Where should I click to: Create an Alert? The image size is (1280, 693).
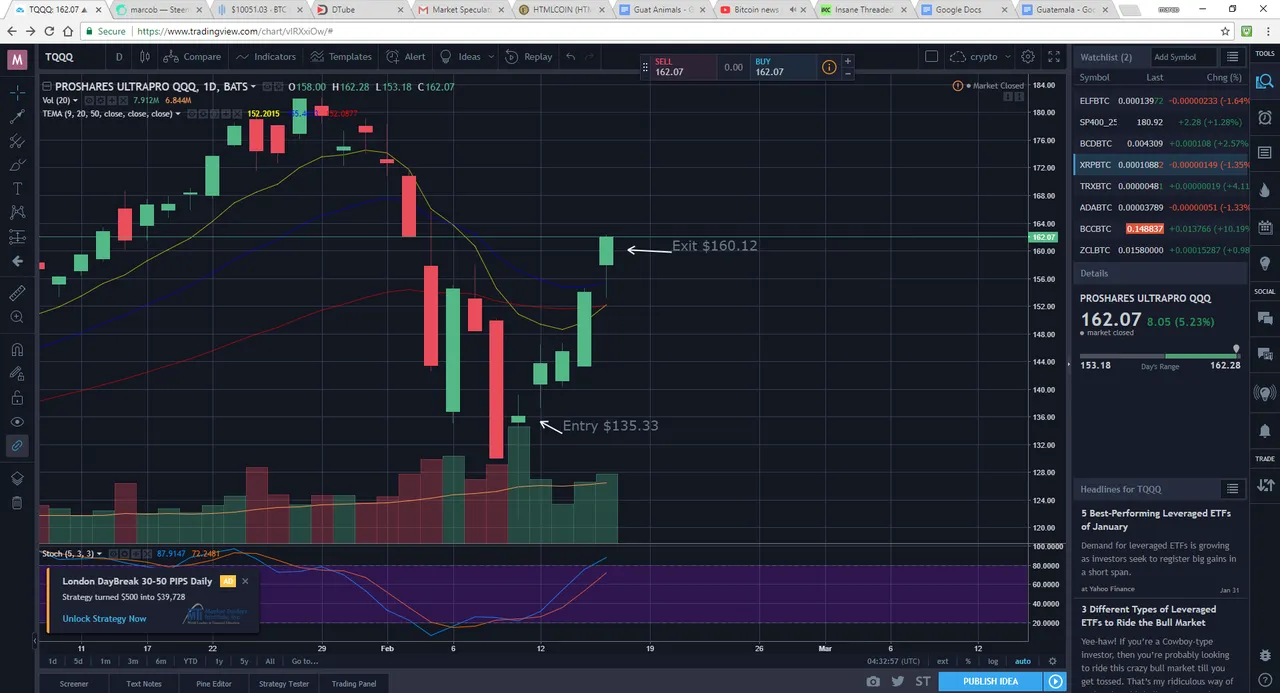406,57
